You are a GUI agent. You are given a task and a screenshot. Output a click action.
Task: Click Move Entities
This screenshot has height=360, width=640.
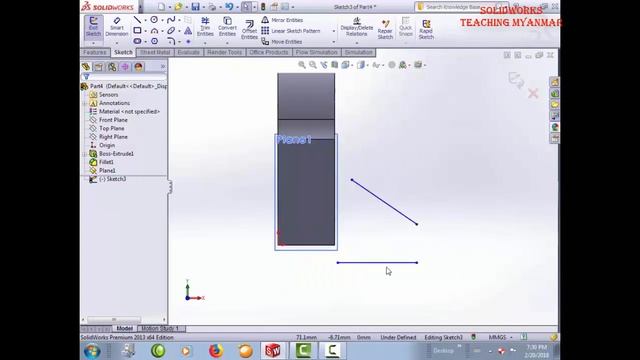[282, 42]
